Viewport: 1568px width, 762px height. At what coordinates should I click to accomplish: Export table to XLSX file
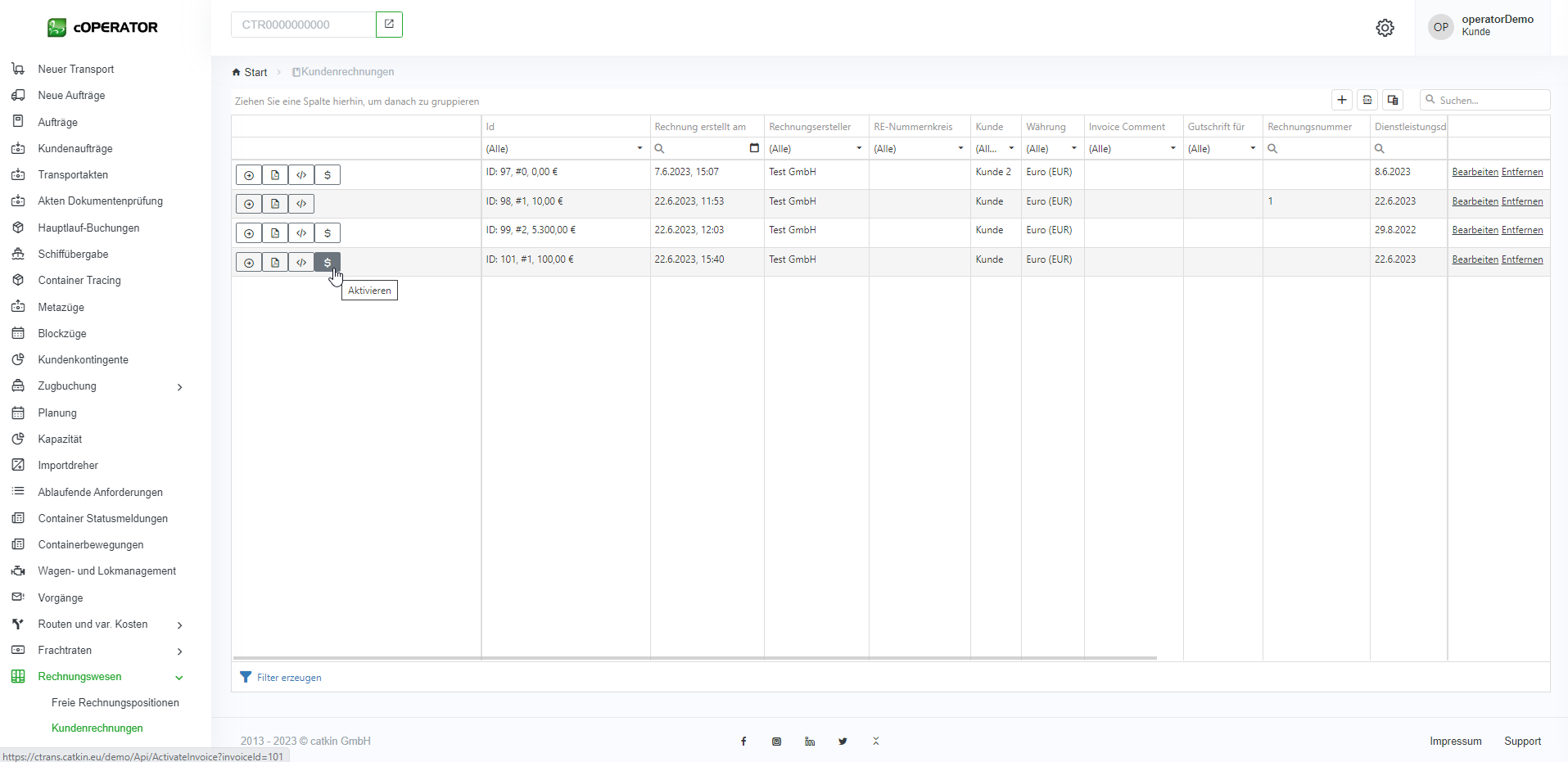coord(1367,100)
